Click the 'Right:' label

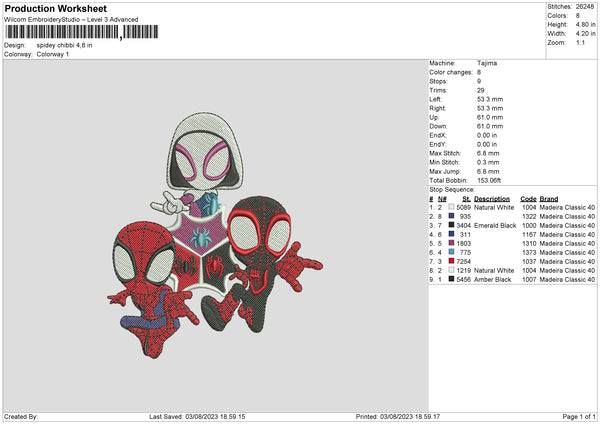point(437,108)
